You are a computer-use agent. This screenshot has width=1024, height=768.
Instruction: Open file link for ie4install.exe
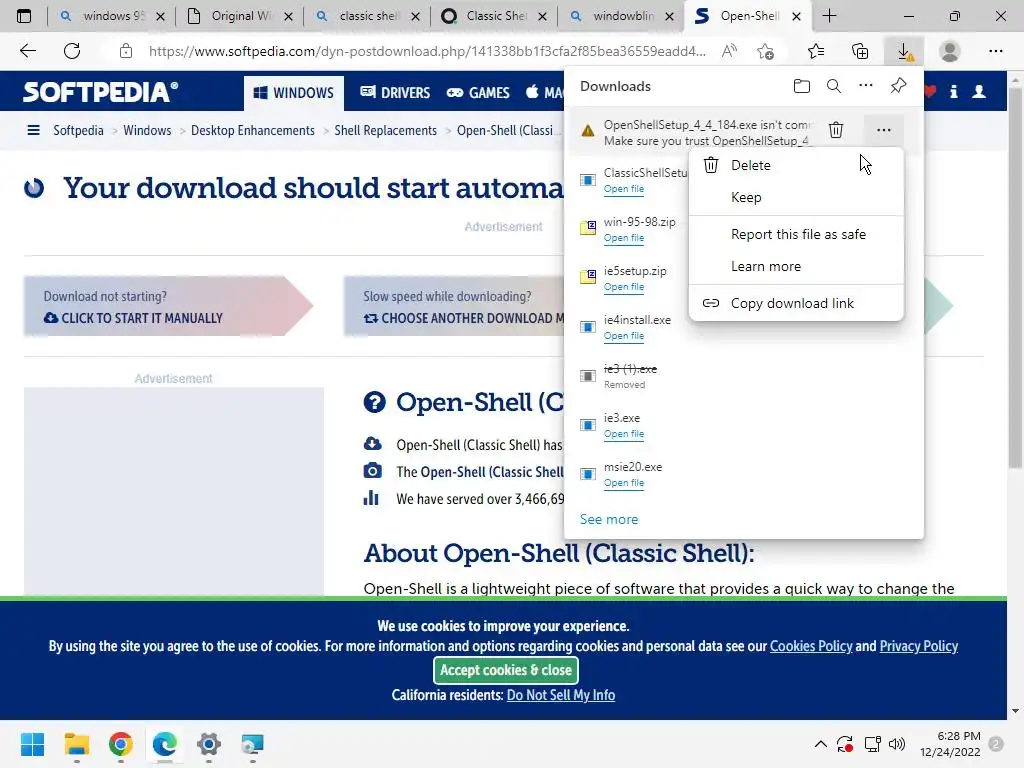pos(624,336)
